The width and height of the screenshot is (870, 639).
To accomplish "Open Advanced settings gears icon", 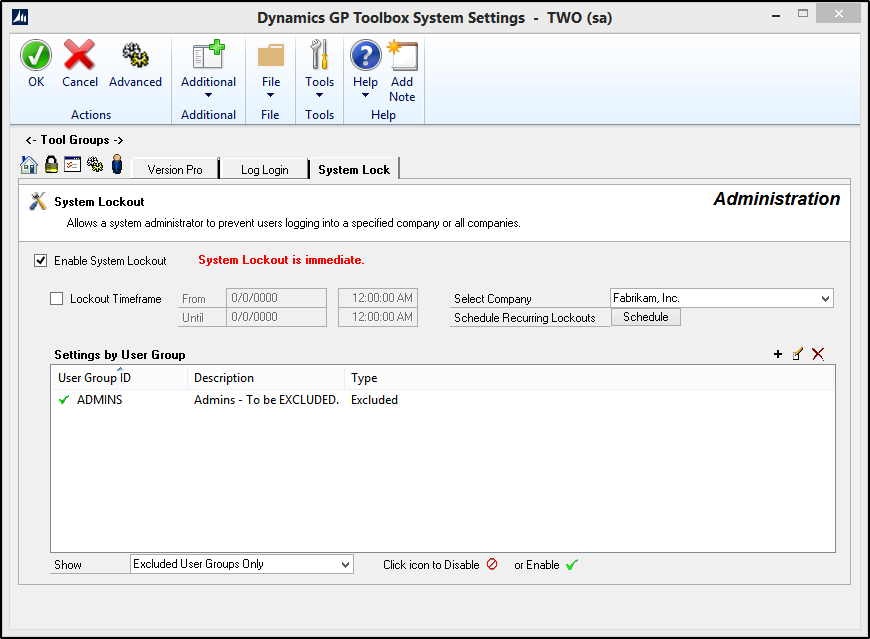I will coord(135,55).
